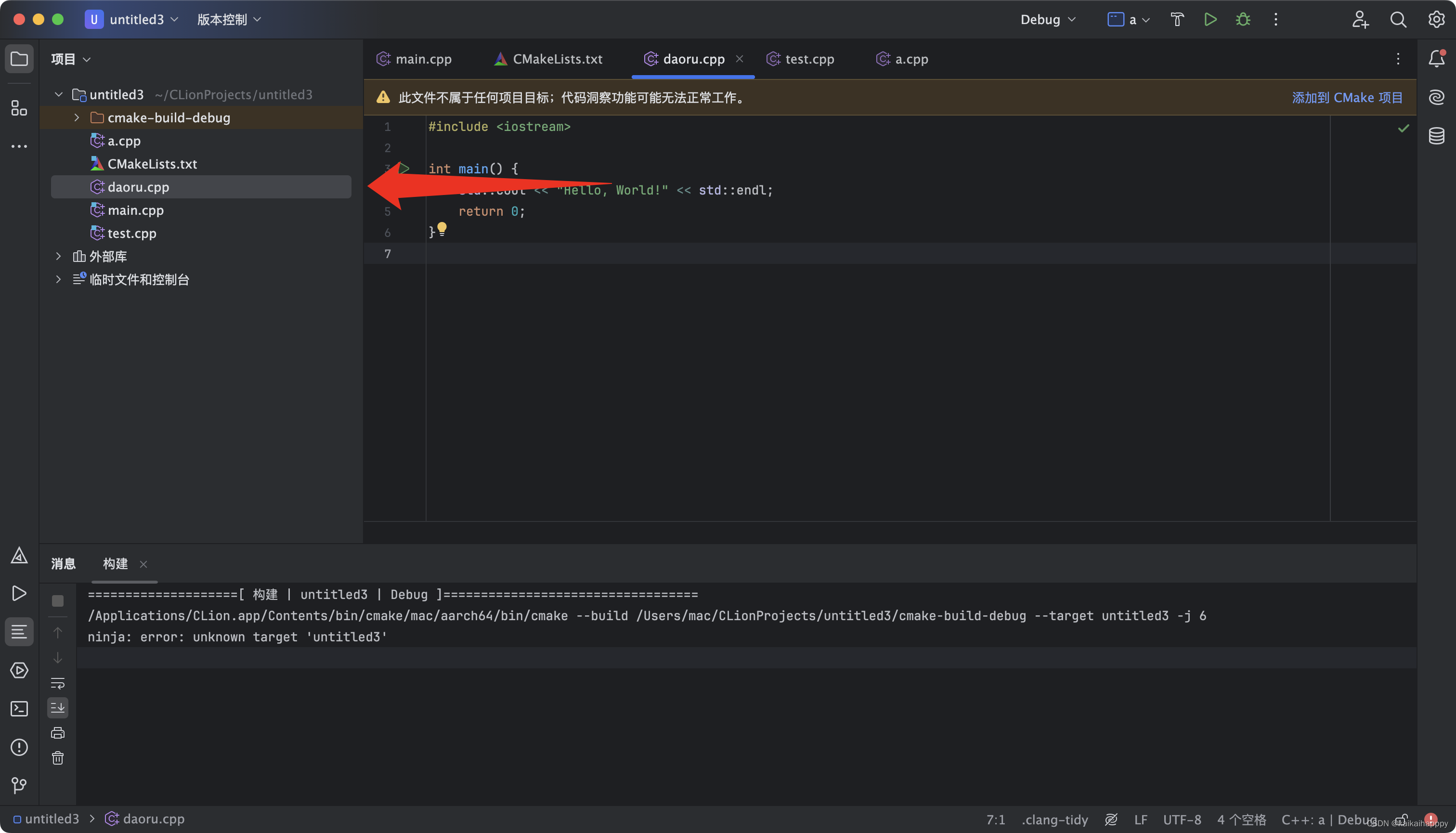Open the CMake tool window
1456x833 pixels.
pyautogui.click(x=19, y=555)
